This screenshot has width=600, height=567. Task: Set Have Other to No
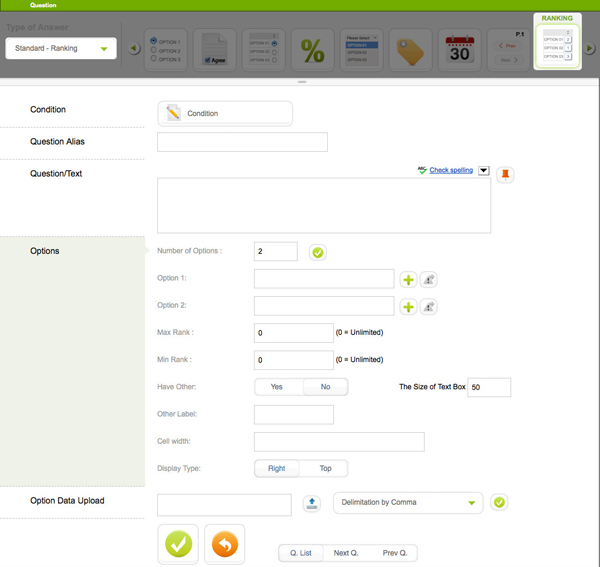(x=325, y=386)
